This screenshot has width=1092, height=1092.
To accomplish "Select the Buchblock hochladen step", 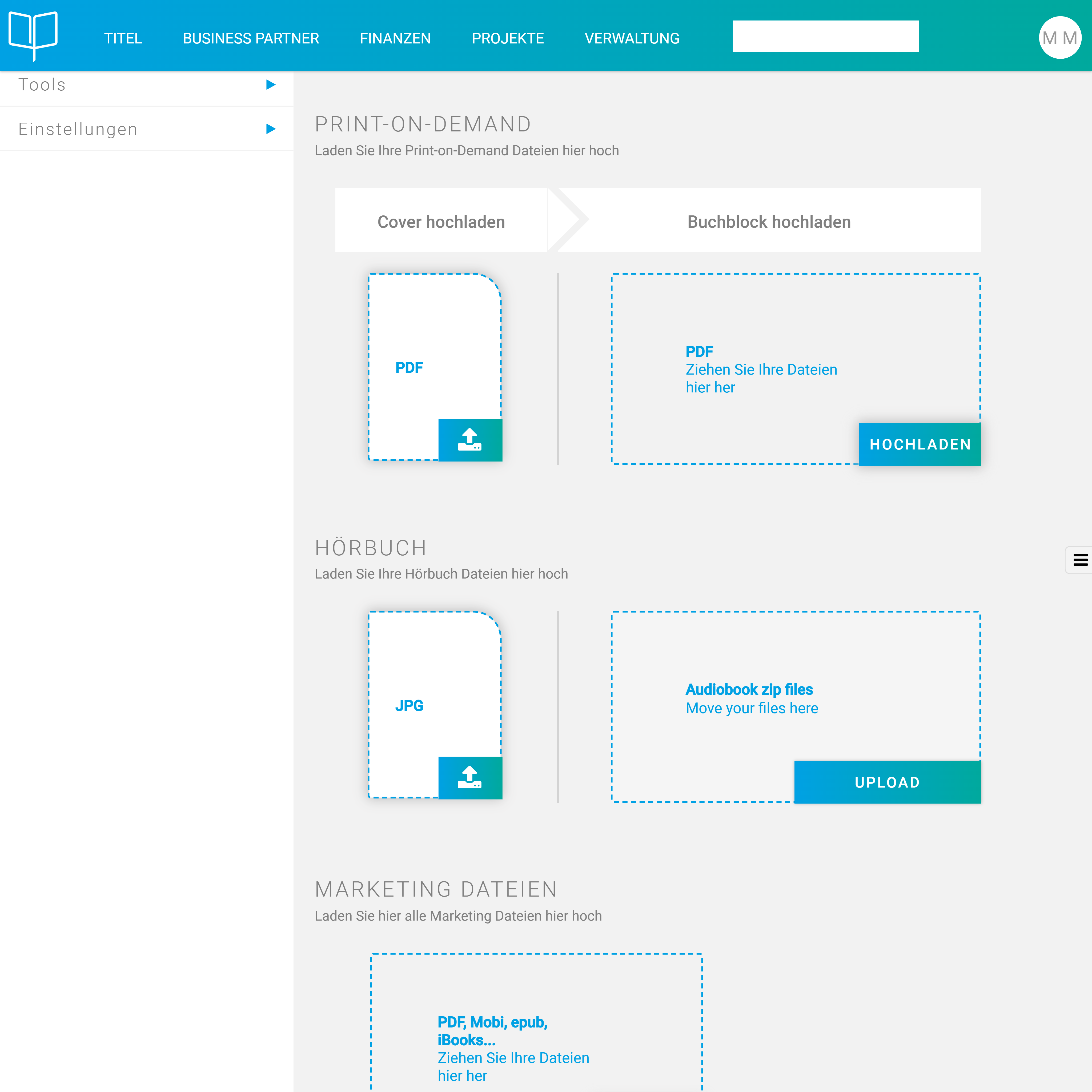I will [768, 222].
